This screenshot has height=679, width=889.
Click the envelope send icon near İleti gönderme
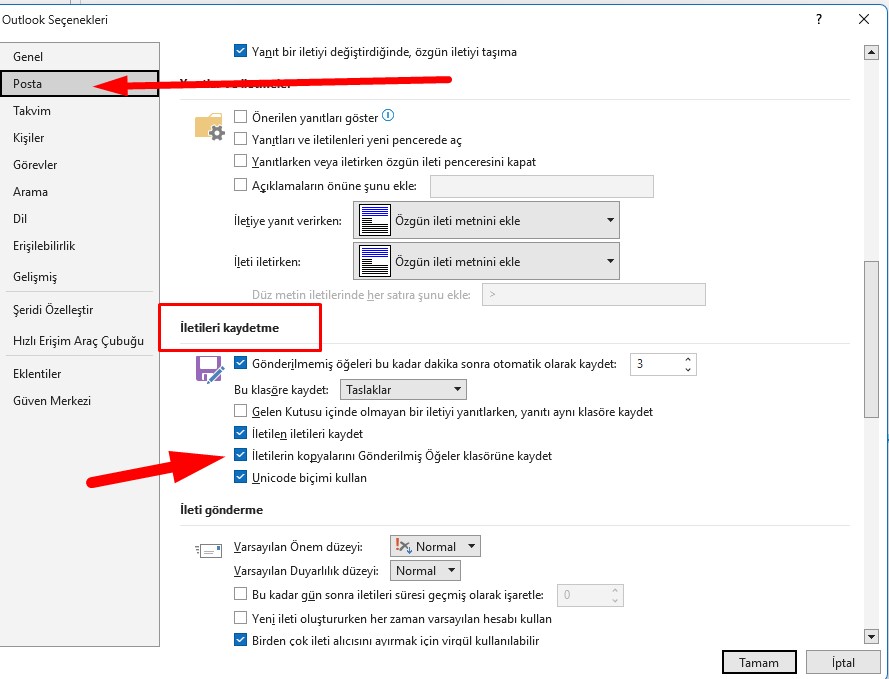(208, 550)
